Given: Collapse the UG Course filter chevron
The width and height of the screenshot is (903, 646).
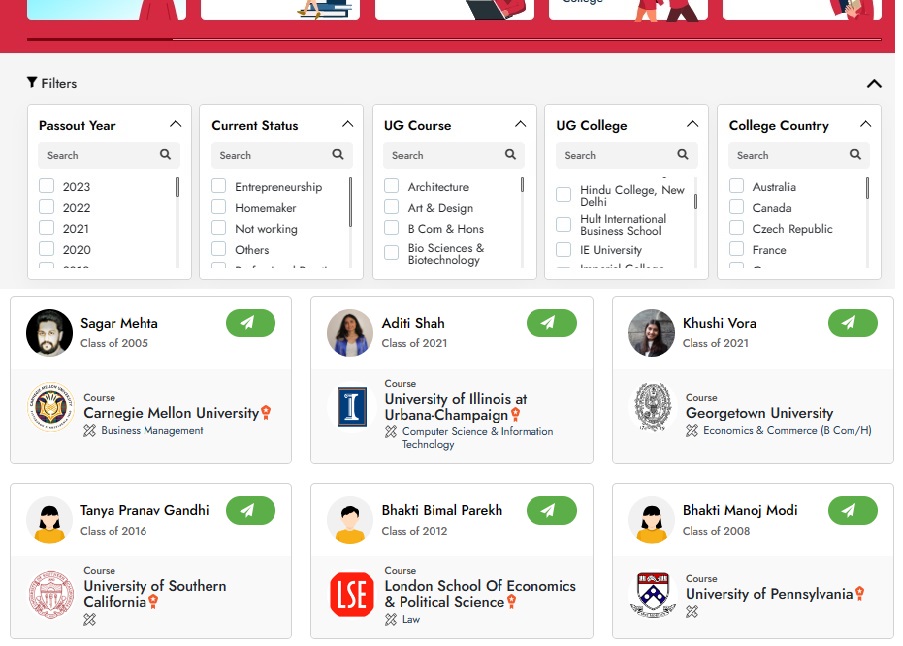Looking at the screenshot, I should 521,124.
